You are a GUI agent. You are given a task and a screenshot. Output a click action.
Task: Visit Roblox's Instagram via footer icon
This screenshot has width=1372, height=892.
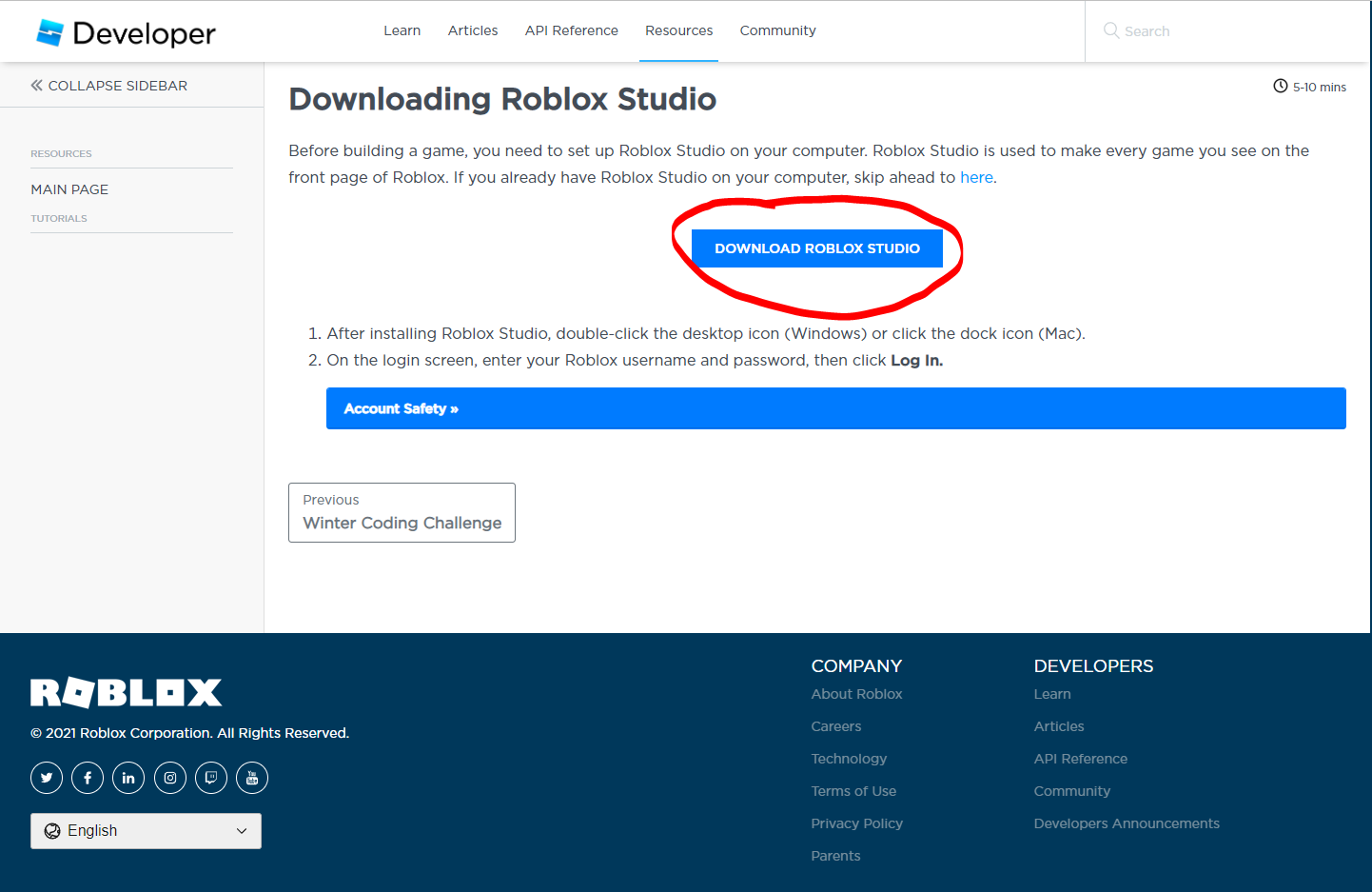coord(169,777)
